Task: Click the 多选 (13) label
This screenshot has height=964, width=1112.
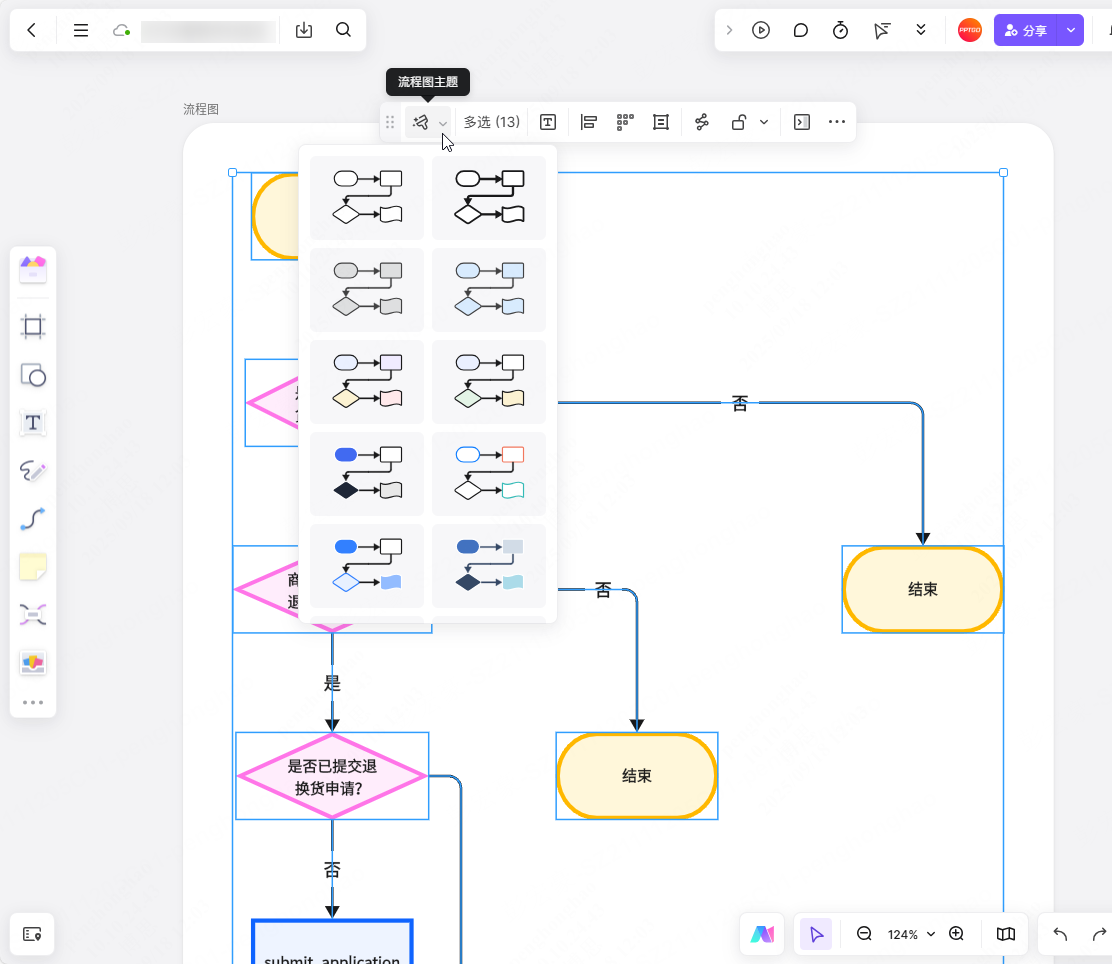Action: [x=491, y=122]
